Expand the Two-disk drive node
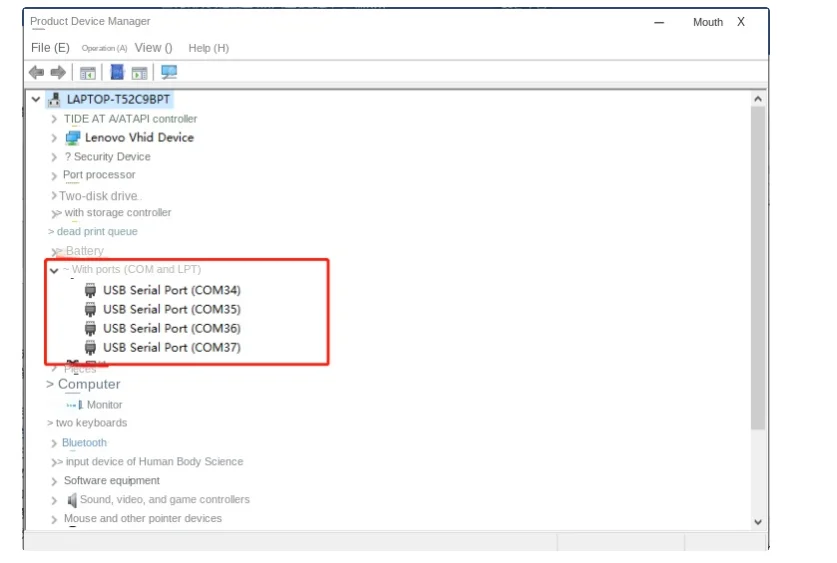837x563 pixels. pyautogui.click(x=54, y=196)
